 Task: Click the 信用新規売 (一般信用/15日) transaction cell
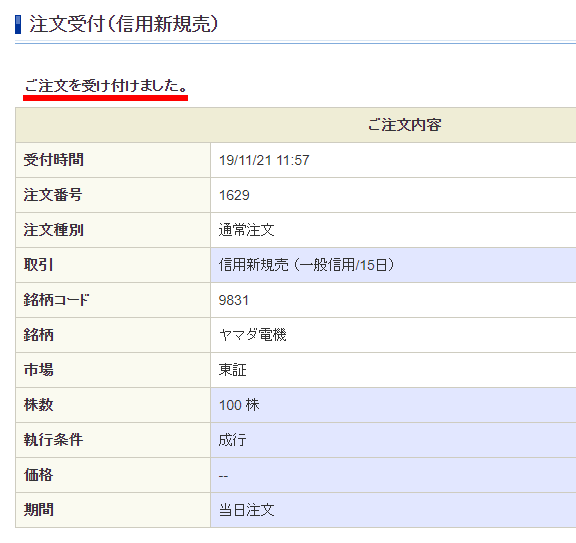click(x=393, y=265)
